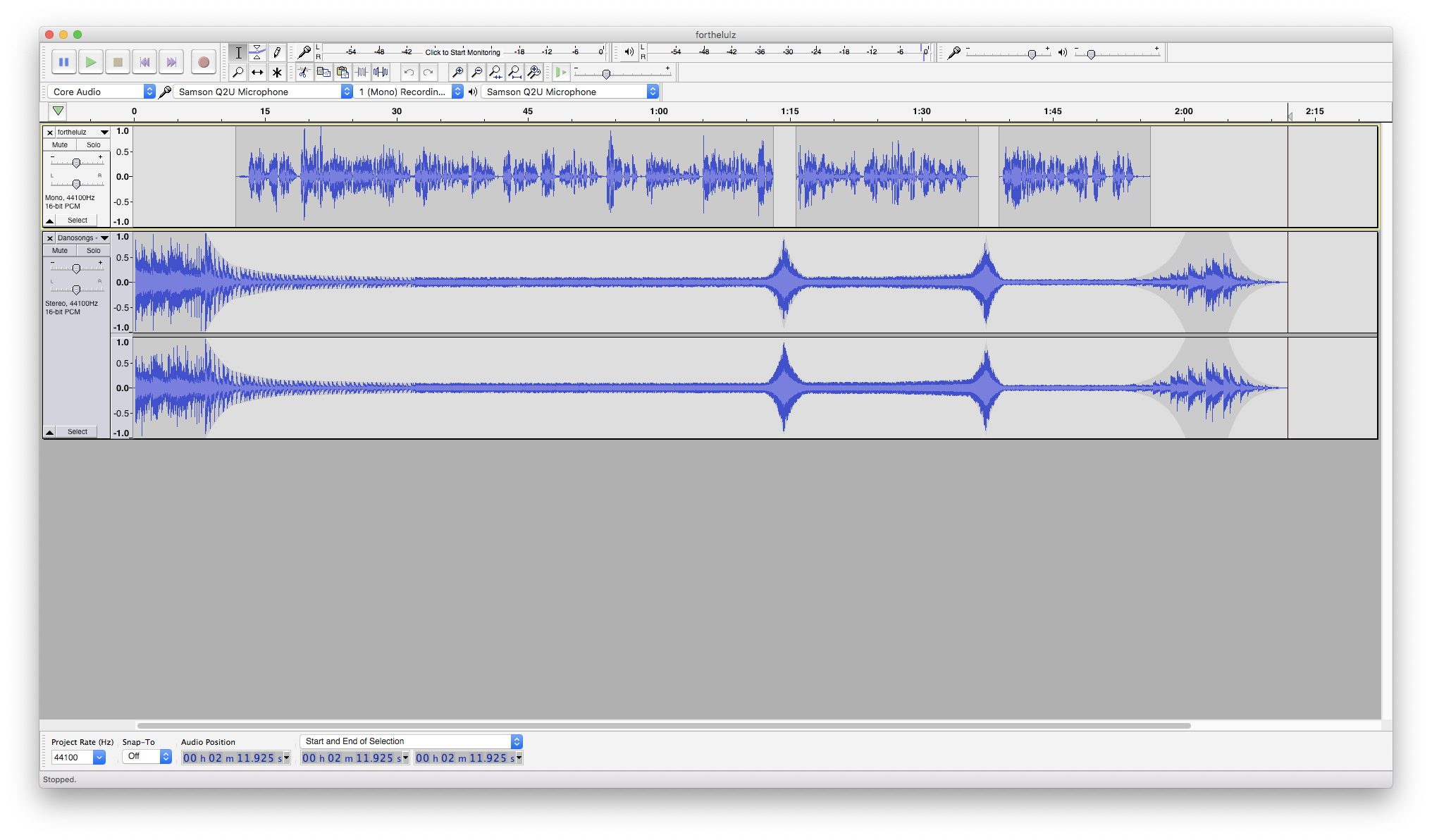Click the Silence audio selection icon
Screen dimensions: 1432x840
coord(381,72)
